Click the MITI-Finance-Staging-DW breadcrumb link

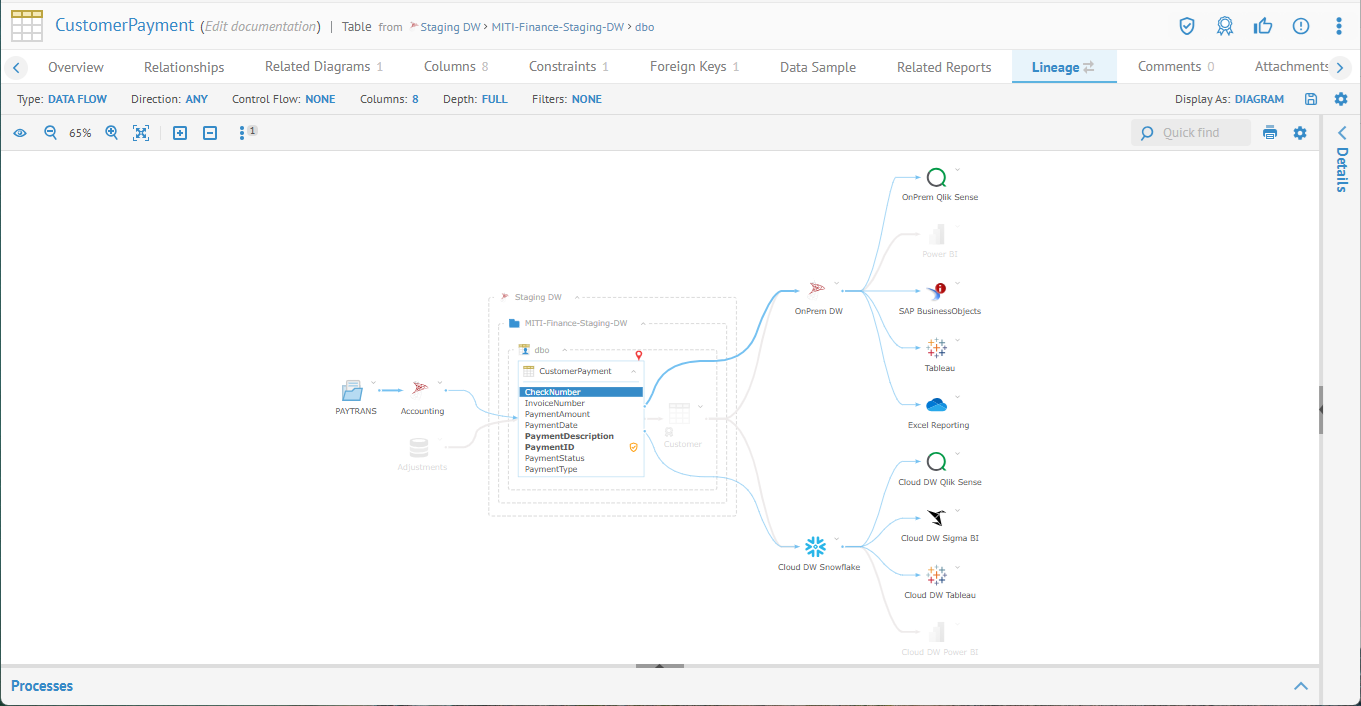558,27
